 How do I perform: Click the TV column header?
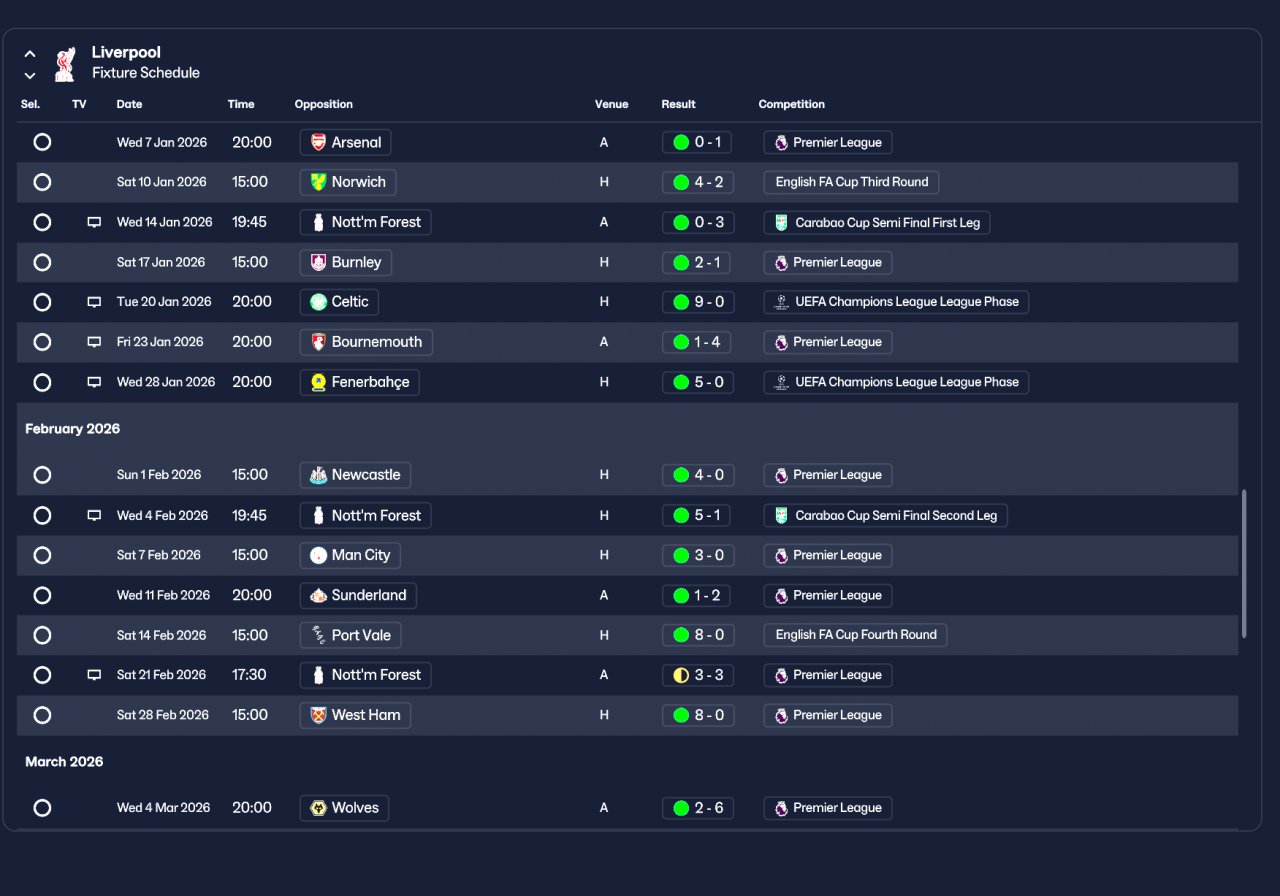[79, 104]
